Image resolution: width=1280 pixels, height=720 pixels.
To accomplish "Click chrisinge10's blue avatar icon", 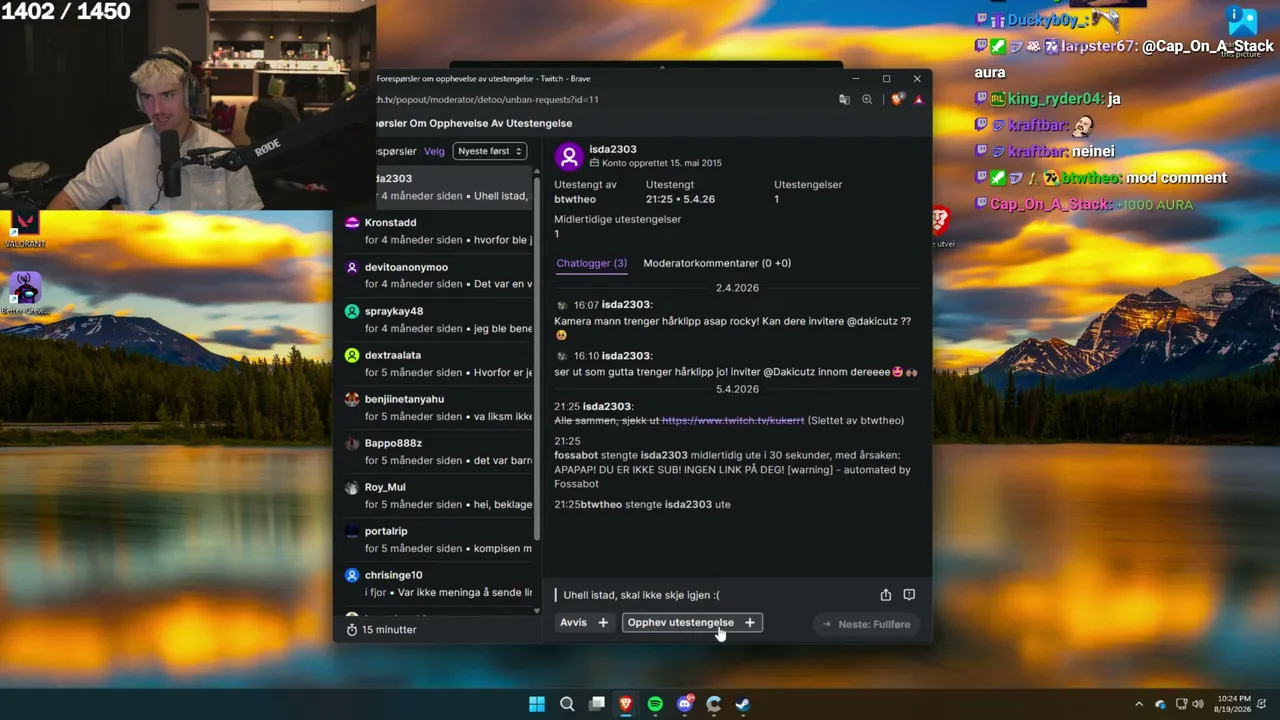I will pyautogui.click(x=352, y=575).
